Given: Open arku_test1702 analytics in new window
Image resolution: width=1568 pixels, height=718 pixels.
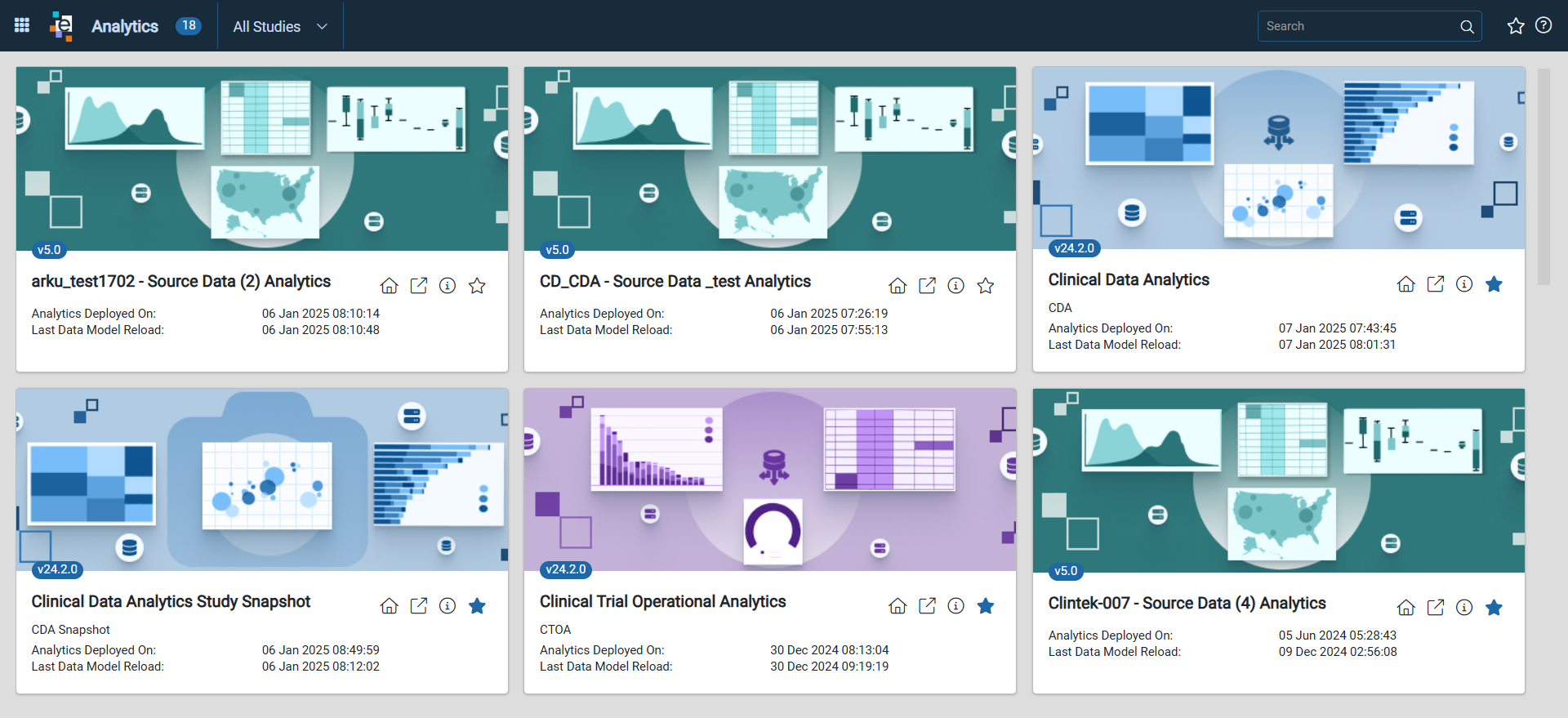Looking at the screenshot, I should pyautogui.click(x=419, y=285).
